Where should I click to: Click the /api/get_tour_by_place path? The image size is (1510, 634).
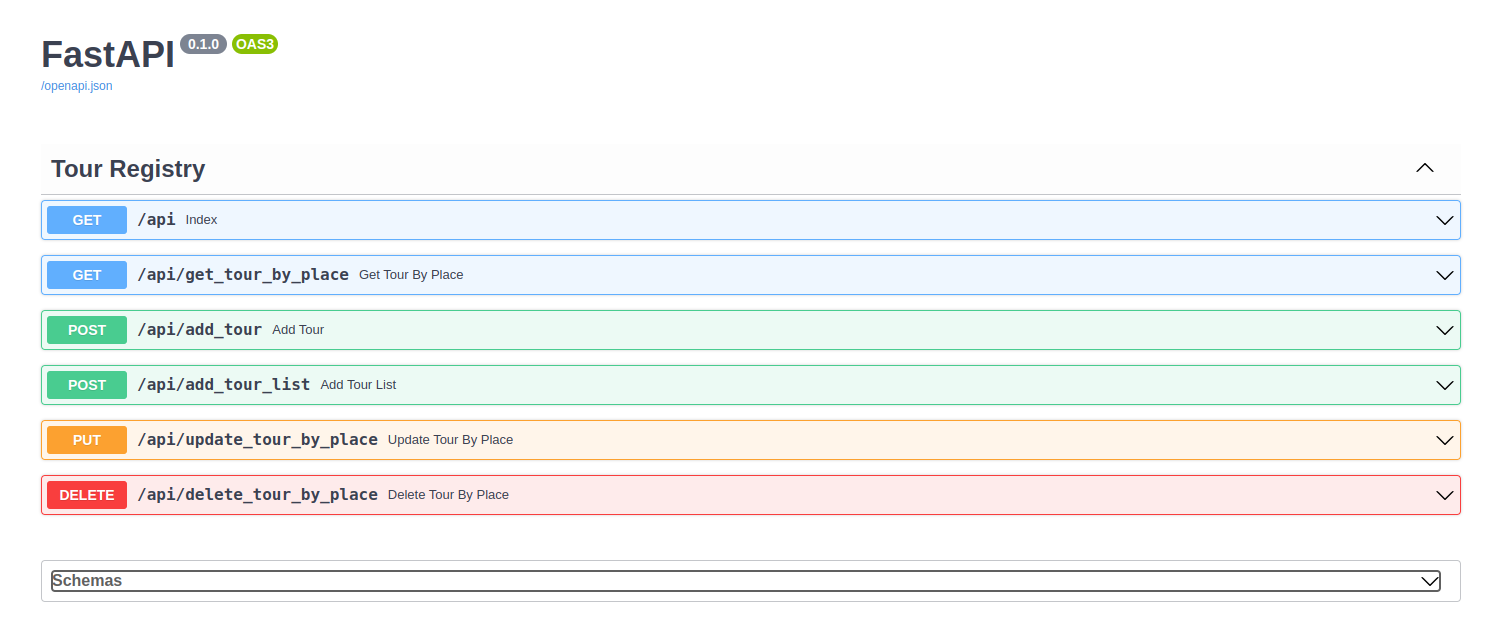click(x=243, y=275)
